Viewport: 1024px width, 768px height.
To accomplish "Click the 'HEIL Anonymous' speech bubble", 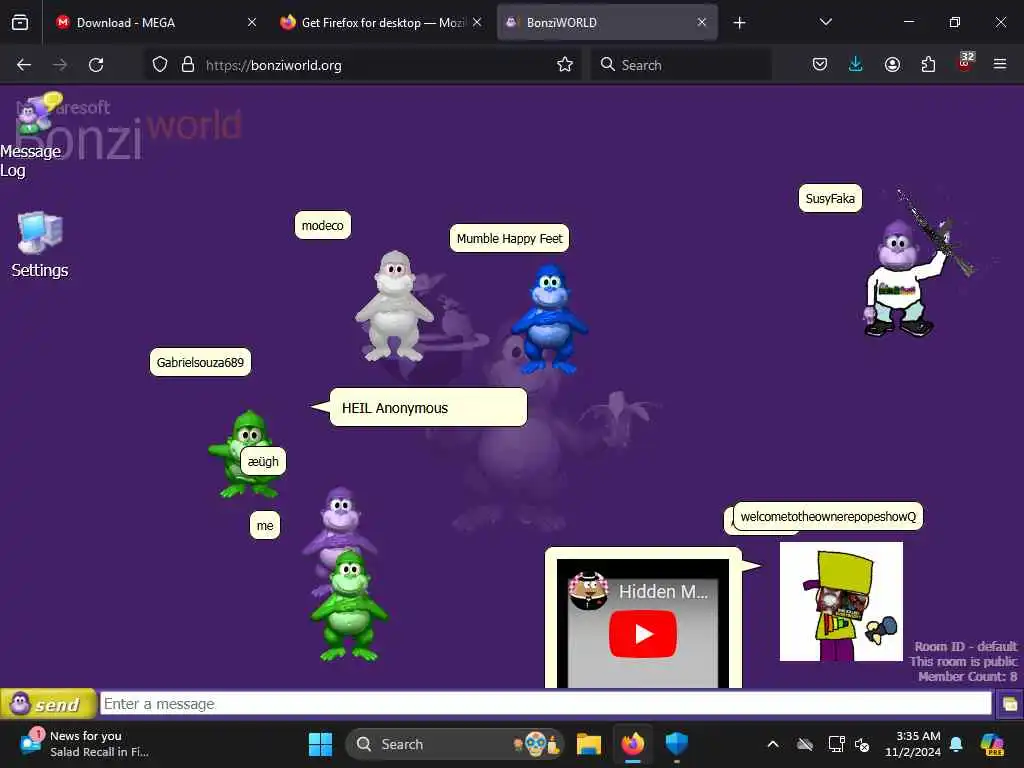I will (x=428, y=408).
